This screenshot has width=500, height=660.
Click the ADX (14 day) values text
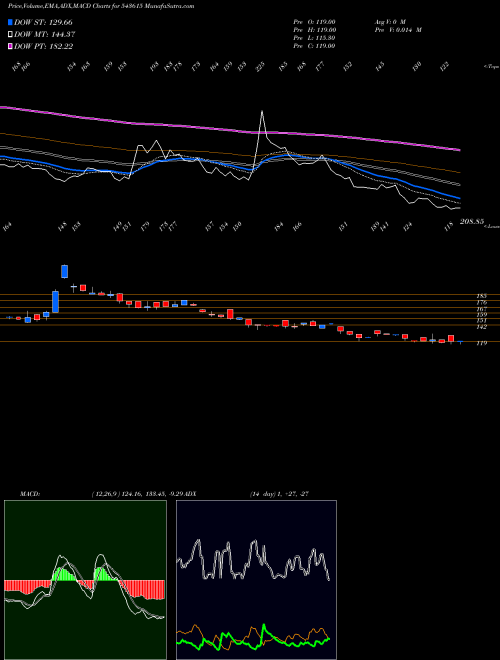click(280, 494)
